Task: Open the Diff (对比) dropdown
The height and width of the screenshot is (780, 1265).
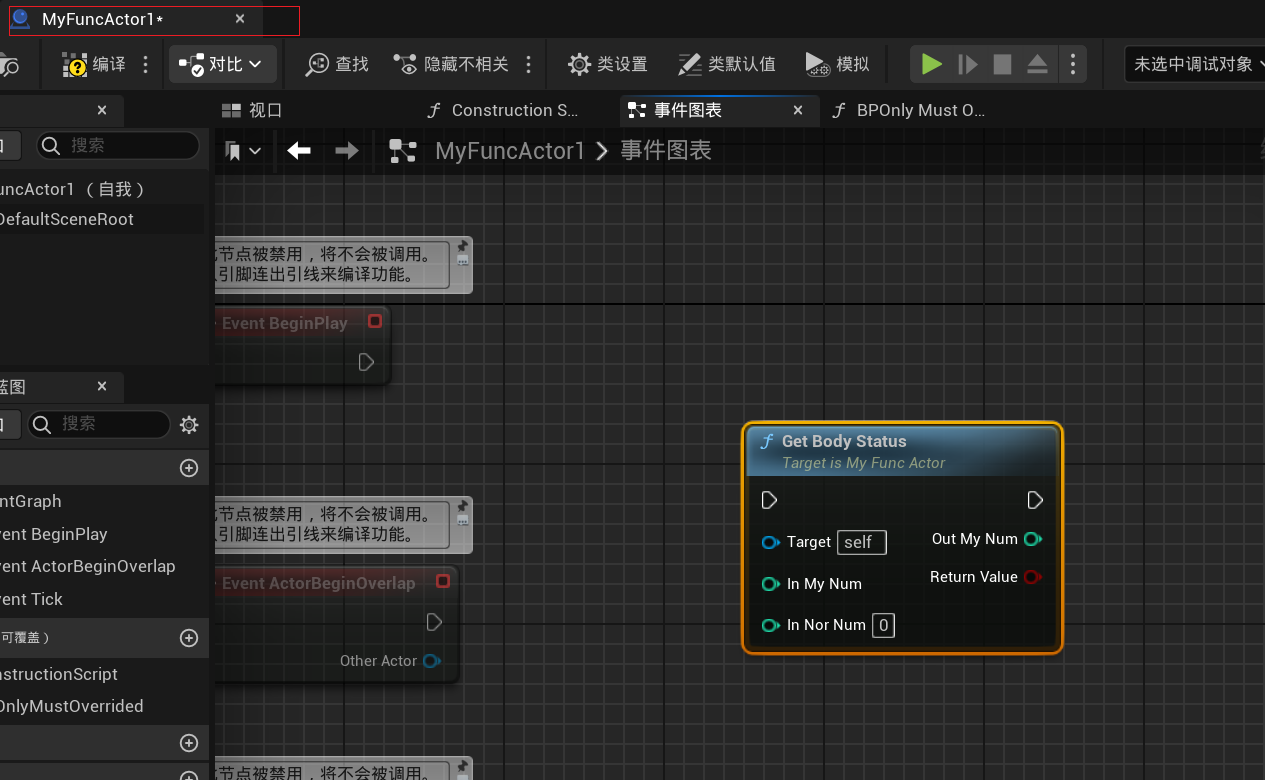Action: (222, 65)
